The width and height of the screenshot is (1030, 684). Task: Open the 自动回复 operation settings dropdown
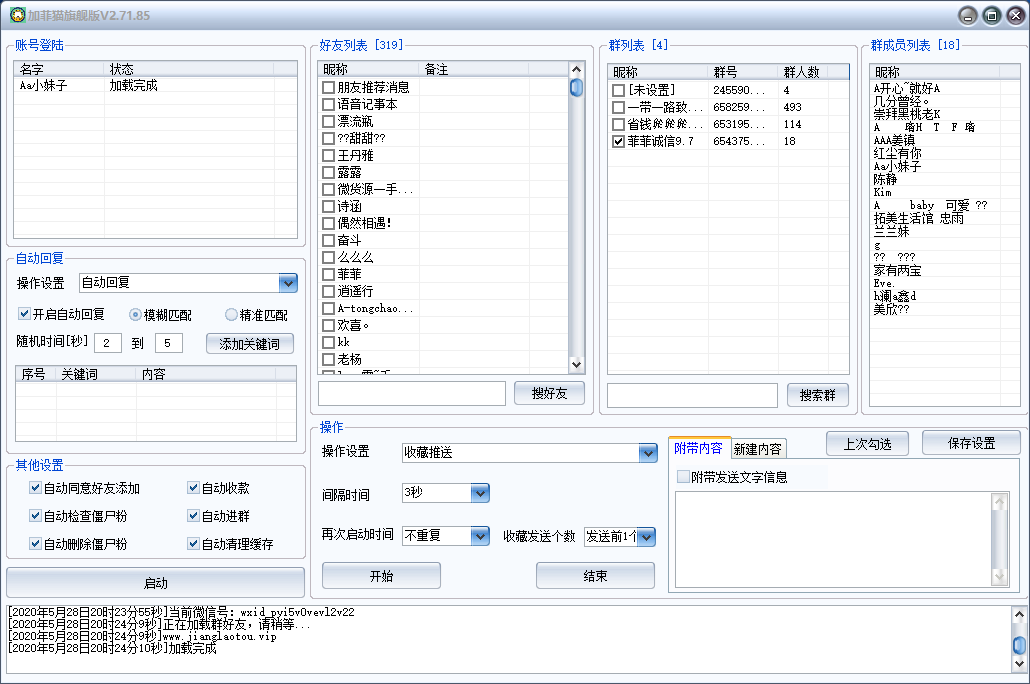click(288, 283)
